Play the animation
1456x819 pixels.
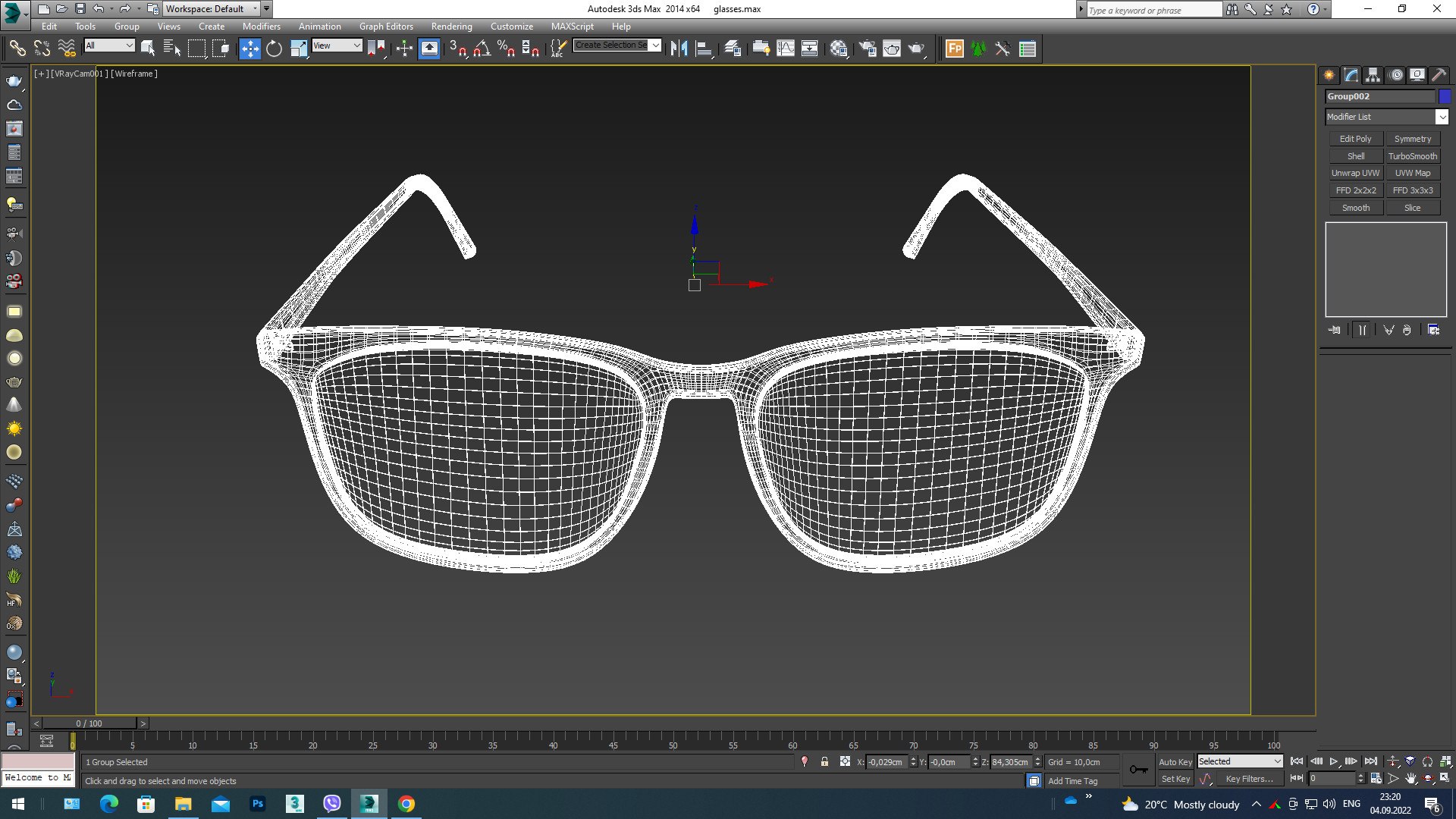tap(1334, 761)
